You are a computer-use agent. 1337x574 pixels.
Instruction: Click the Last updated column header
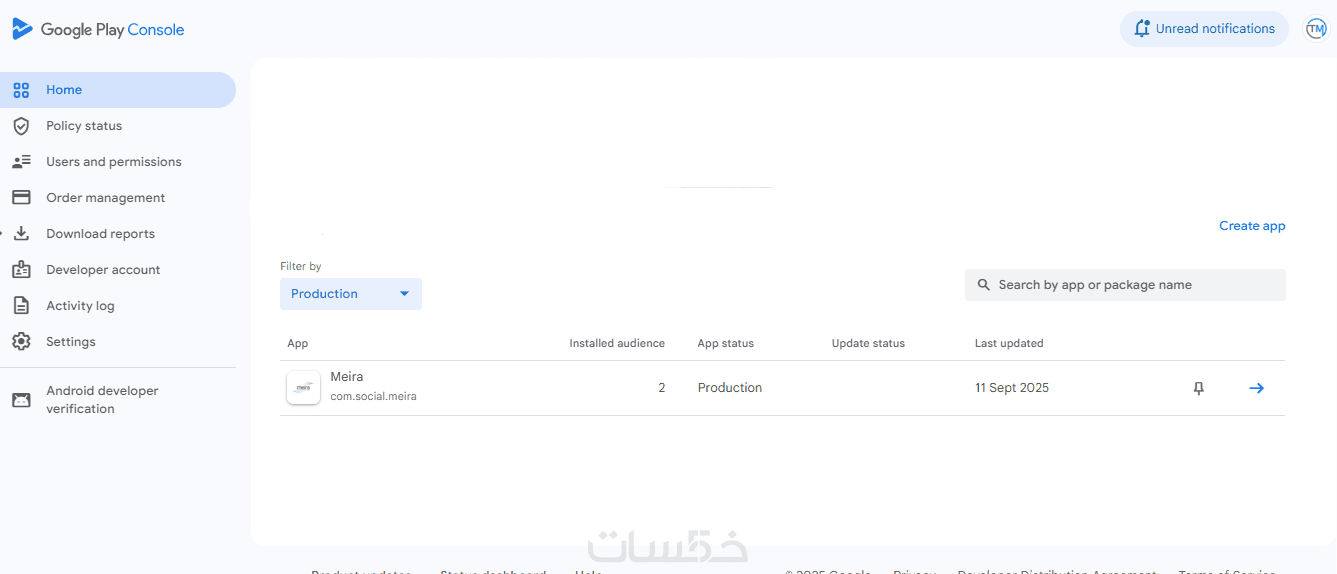[1009, 343]
